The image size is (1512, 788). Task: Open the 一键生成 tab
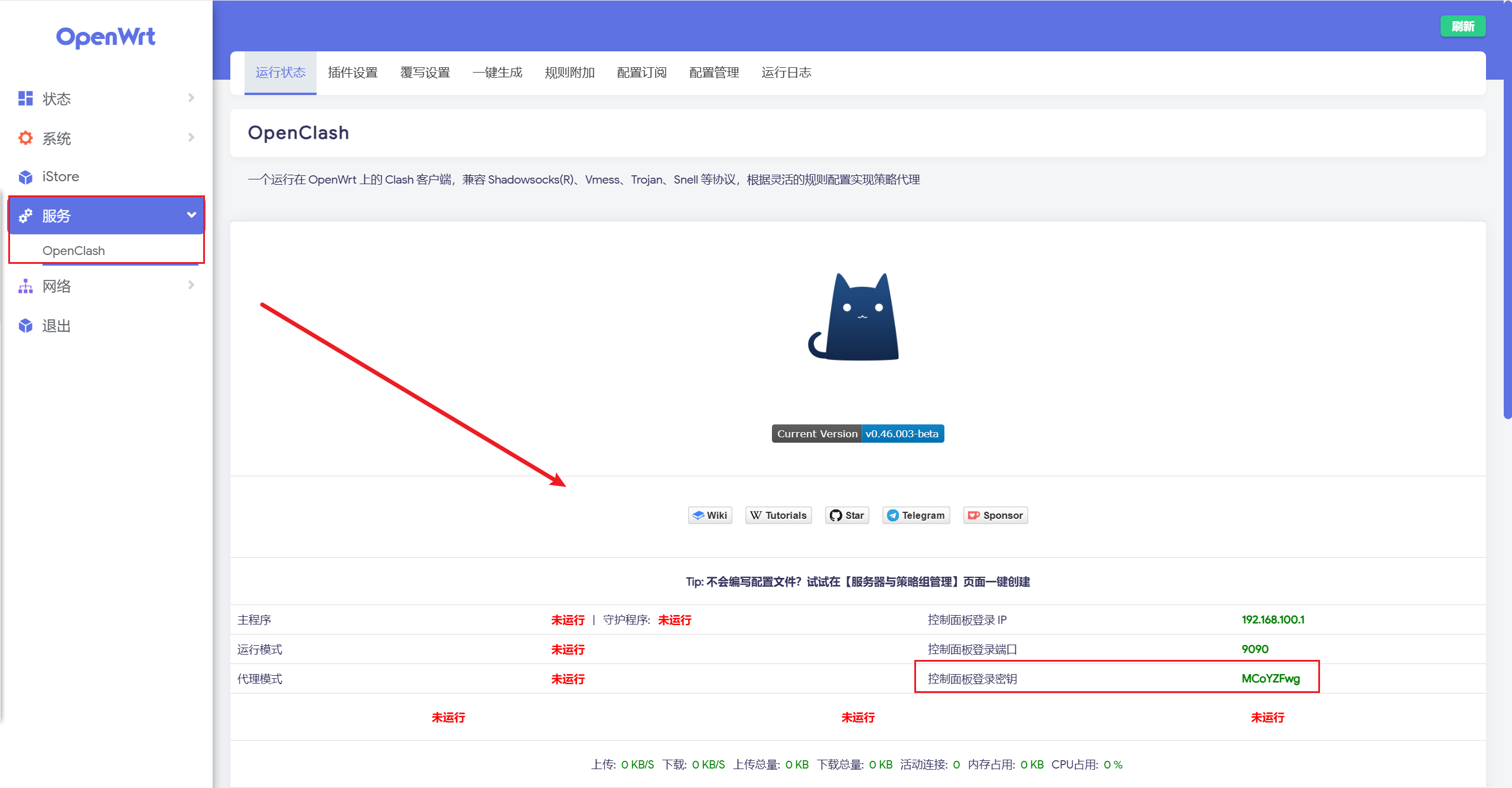(x=497, y=73)
